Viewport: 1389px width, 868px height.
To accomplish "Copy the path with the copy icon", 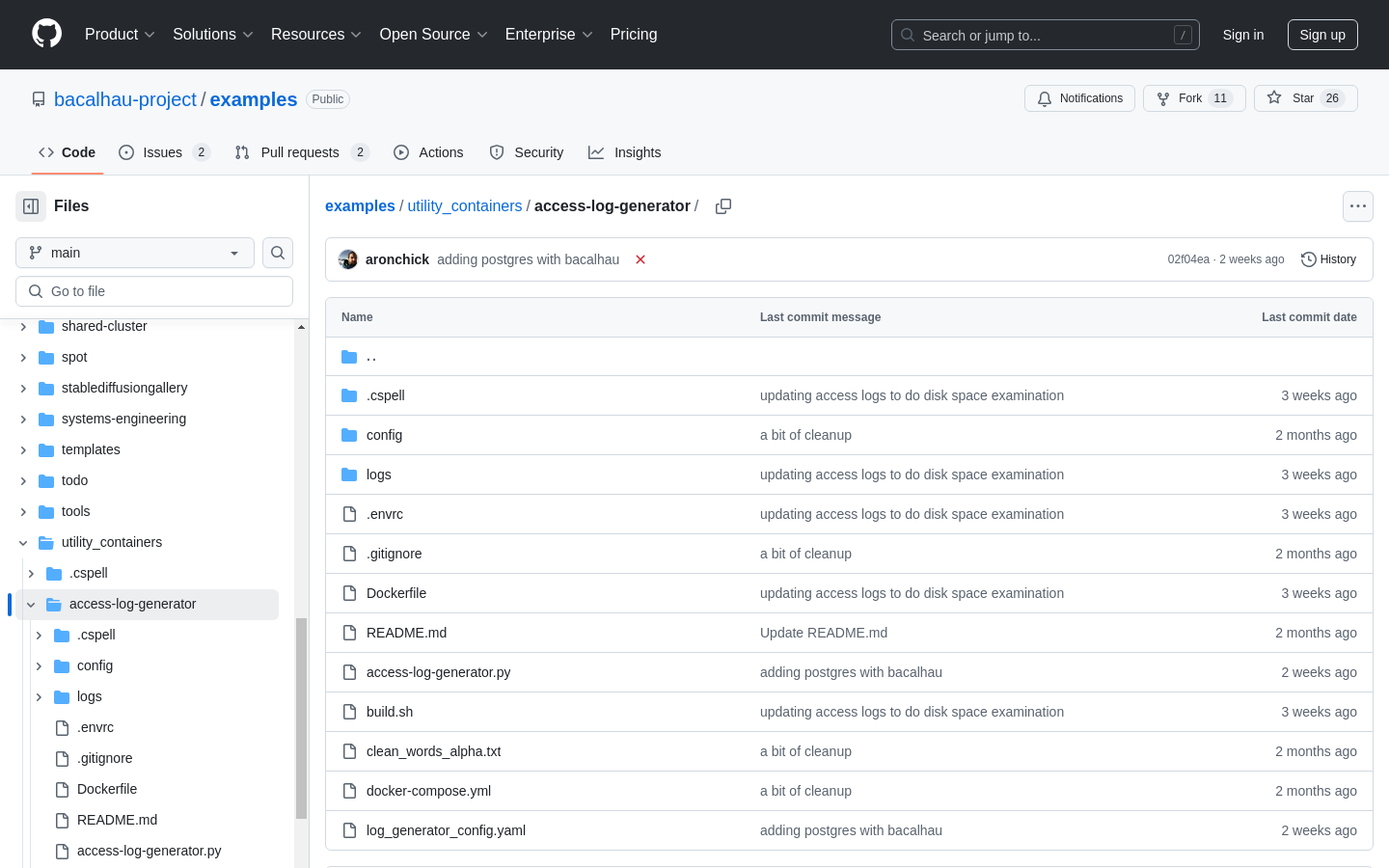I will [x=723, y=206].
